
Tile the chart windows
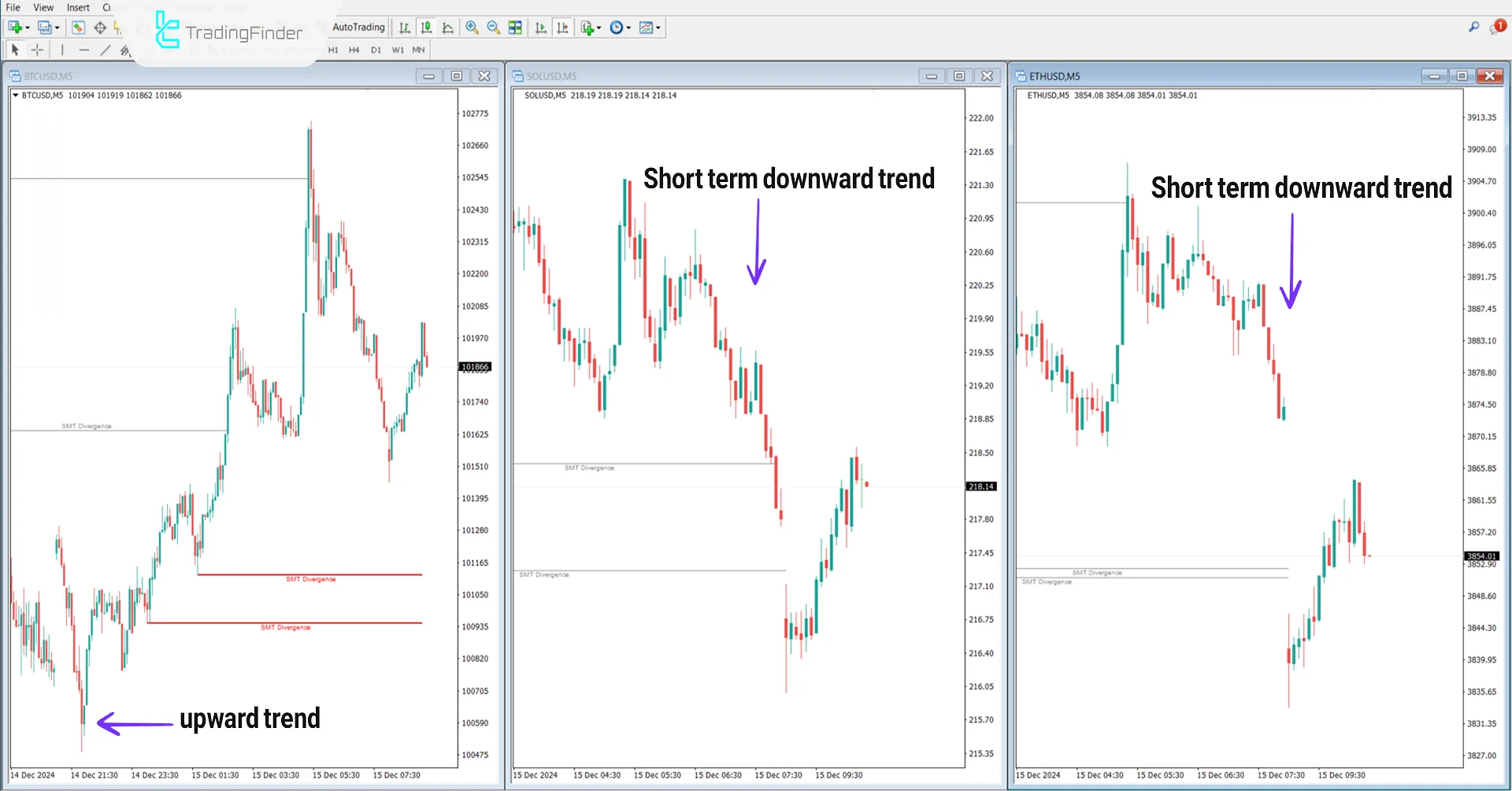point(515,28)
